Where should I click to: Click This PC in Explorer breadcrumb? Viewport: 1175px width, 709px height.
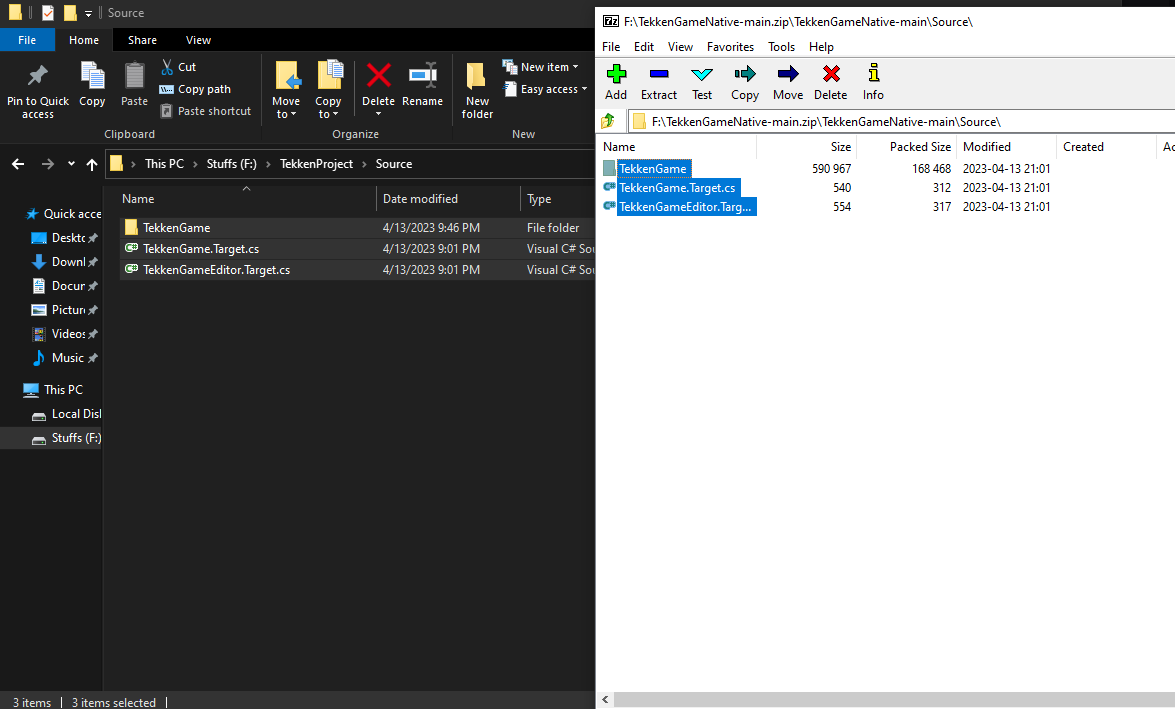164,164
